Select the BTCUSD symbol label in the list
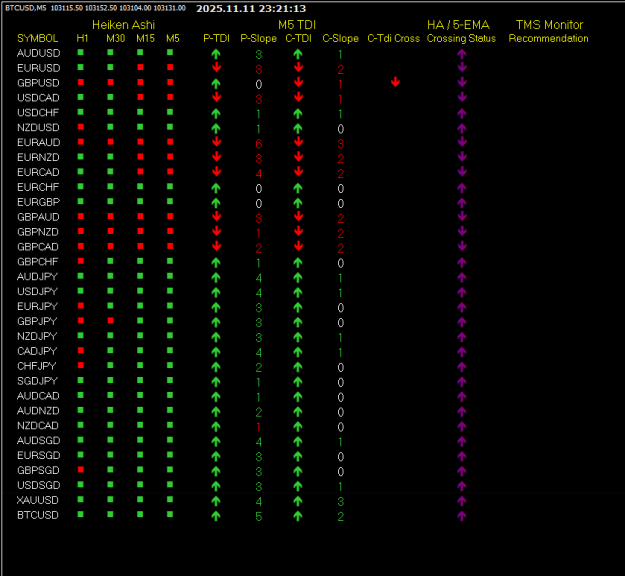Image resolution: width=625 pixels, height=576 pixels. (37, 515)
